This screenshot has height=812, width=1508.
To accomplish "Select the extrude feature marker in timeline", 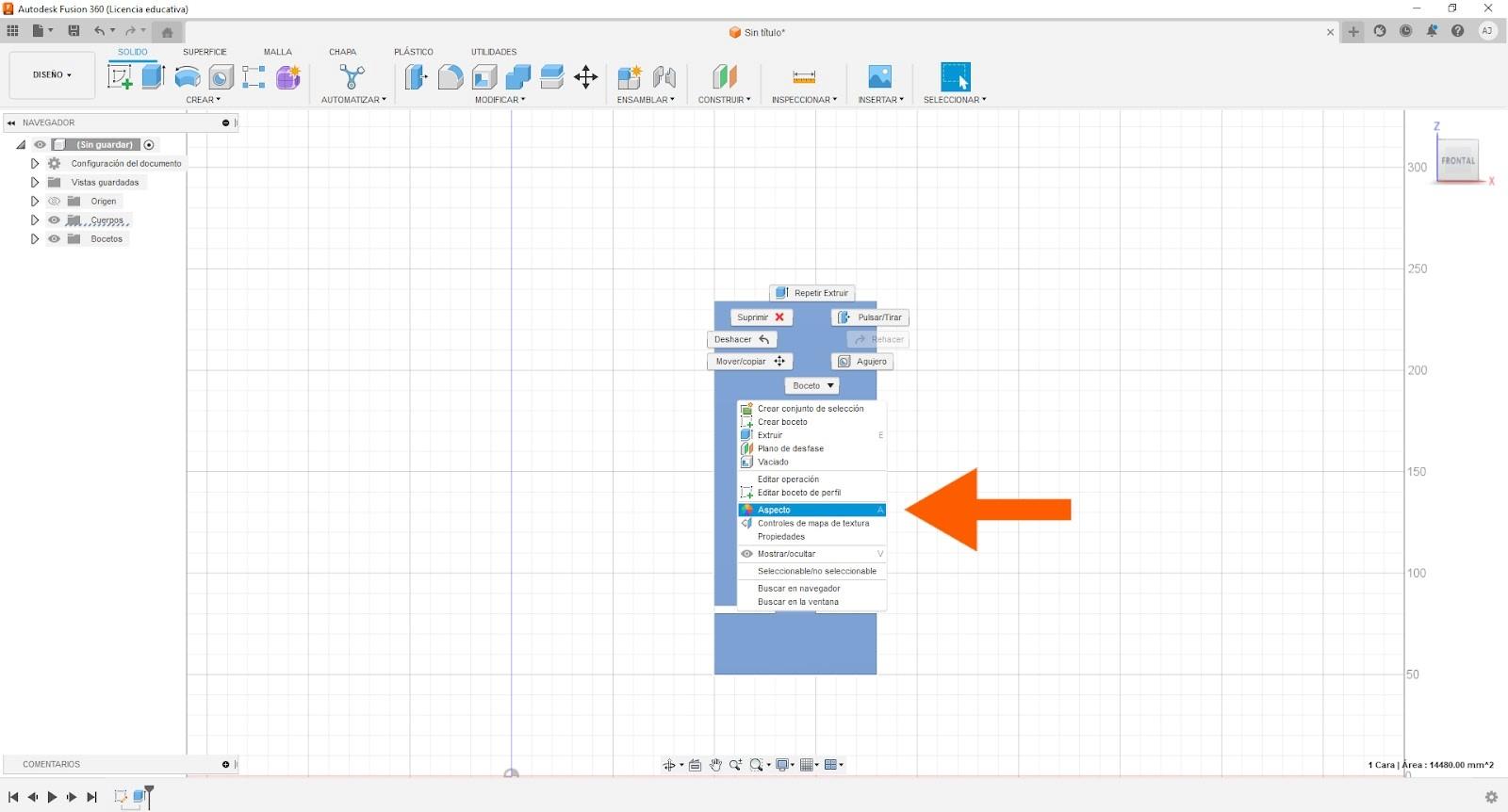I will click(139, 797).
